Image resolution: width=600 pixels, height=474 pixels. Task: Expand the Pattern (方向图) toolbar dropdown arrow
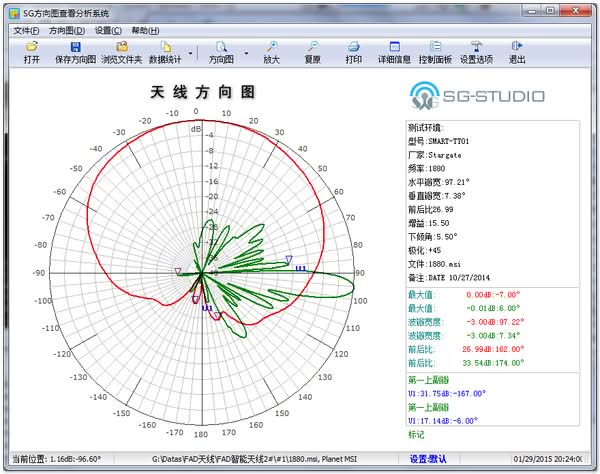(247, 52)
